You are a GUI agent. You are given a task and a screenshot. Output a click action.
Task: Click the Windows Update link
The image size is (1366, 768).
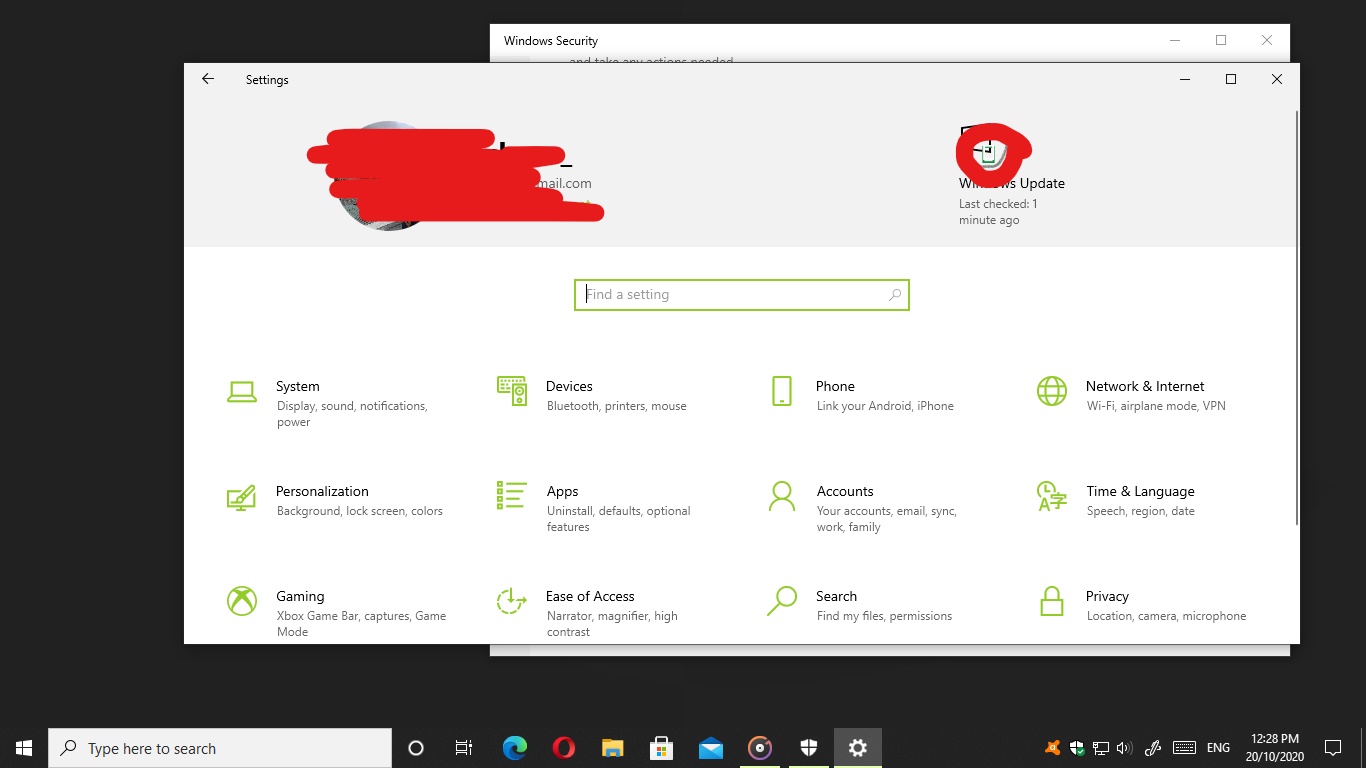pyautogui.click(x=1012, y=183)
